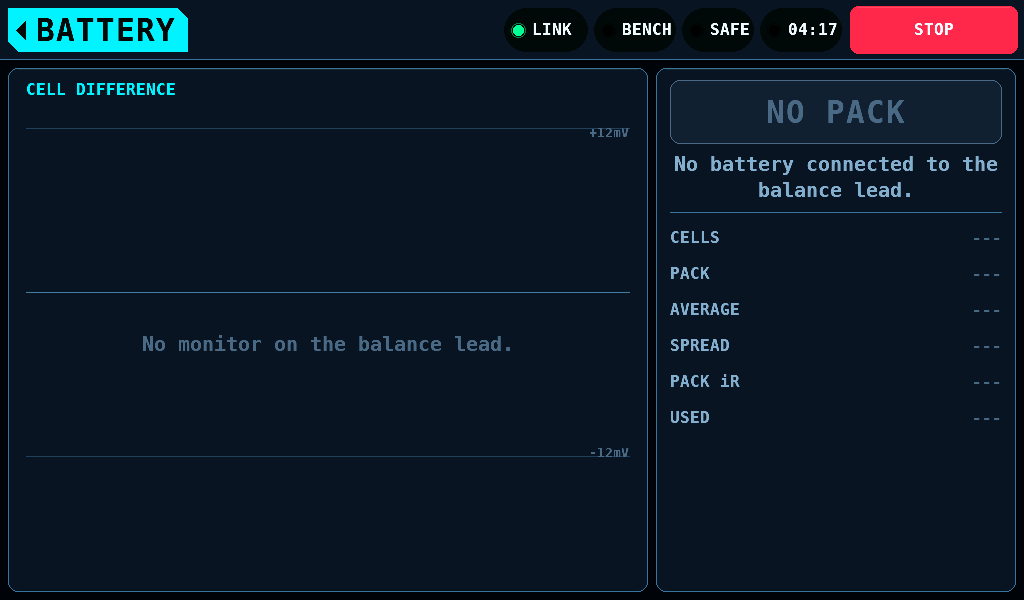The height and width of the screenshot is (600, 1024).
Task: Go back using the BATTERY header button
Action: pos(98,30)
